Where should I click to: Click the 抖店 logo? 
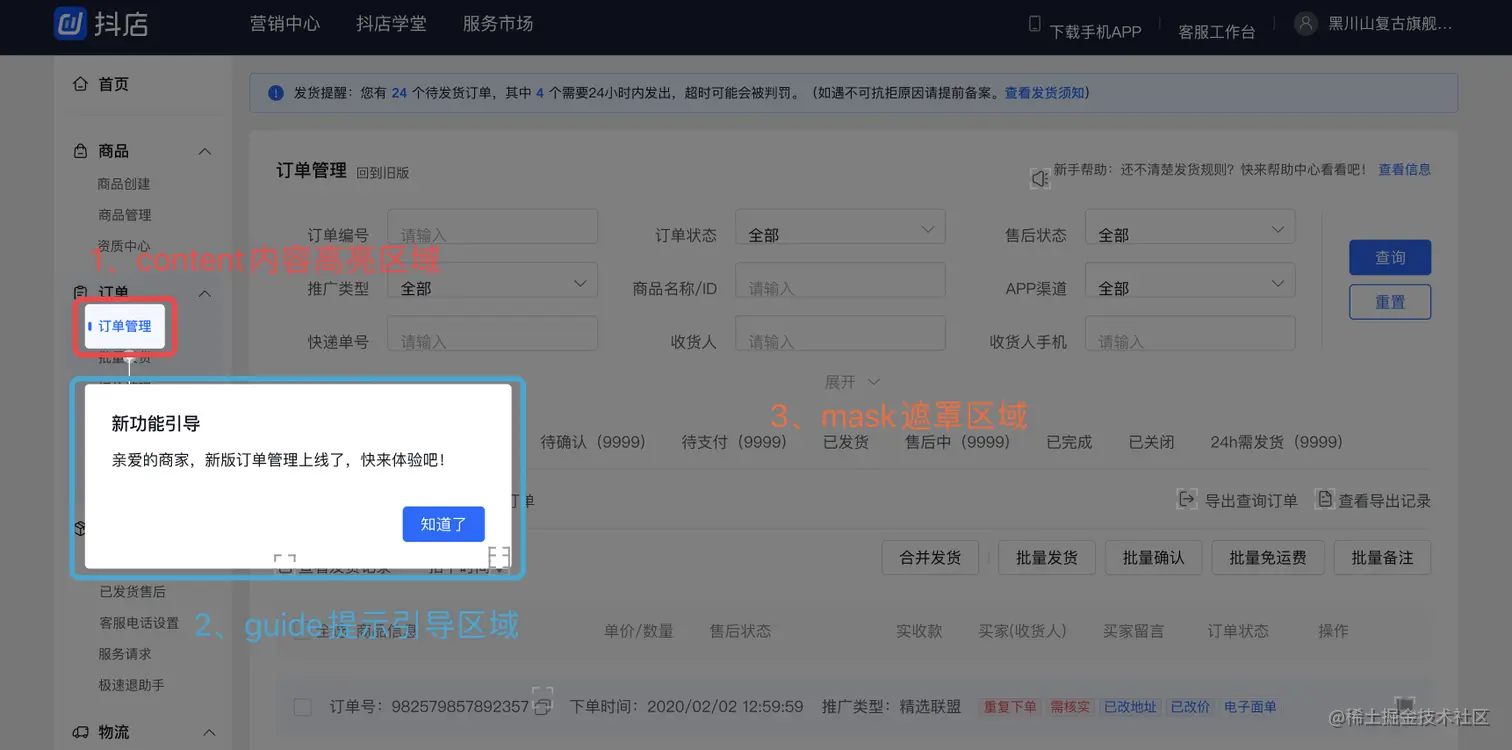click(101, 24)
